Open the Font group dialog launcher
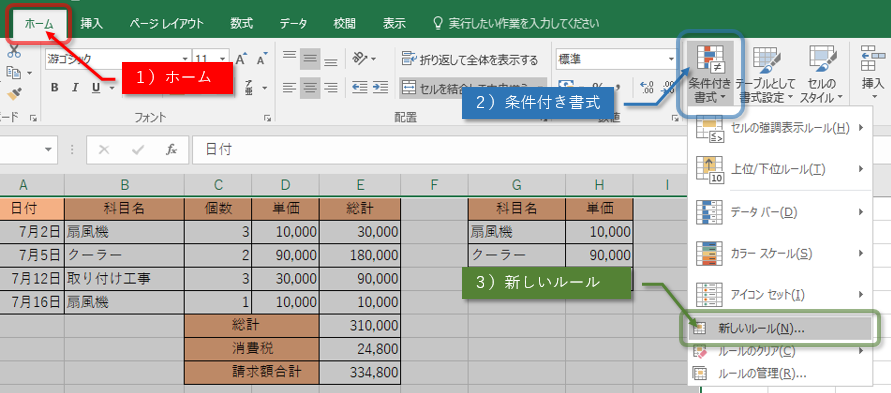891x393 pixels. [x=267, y=118]
